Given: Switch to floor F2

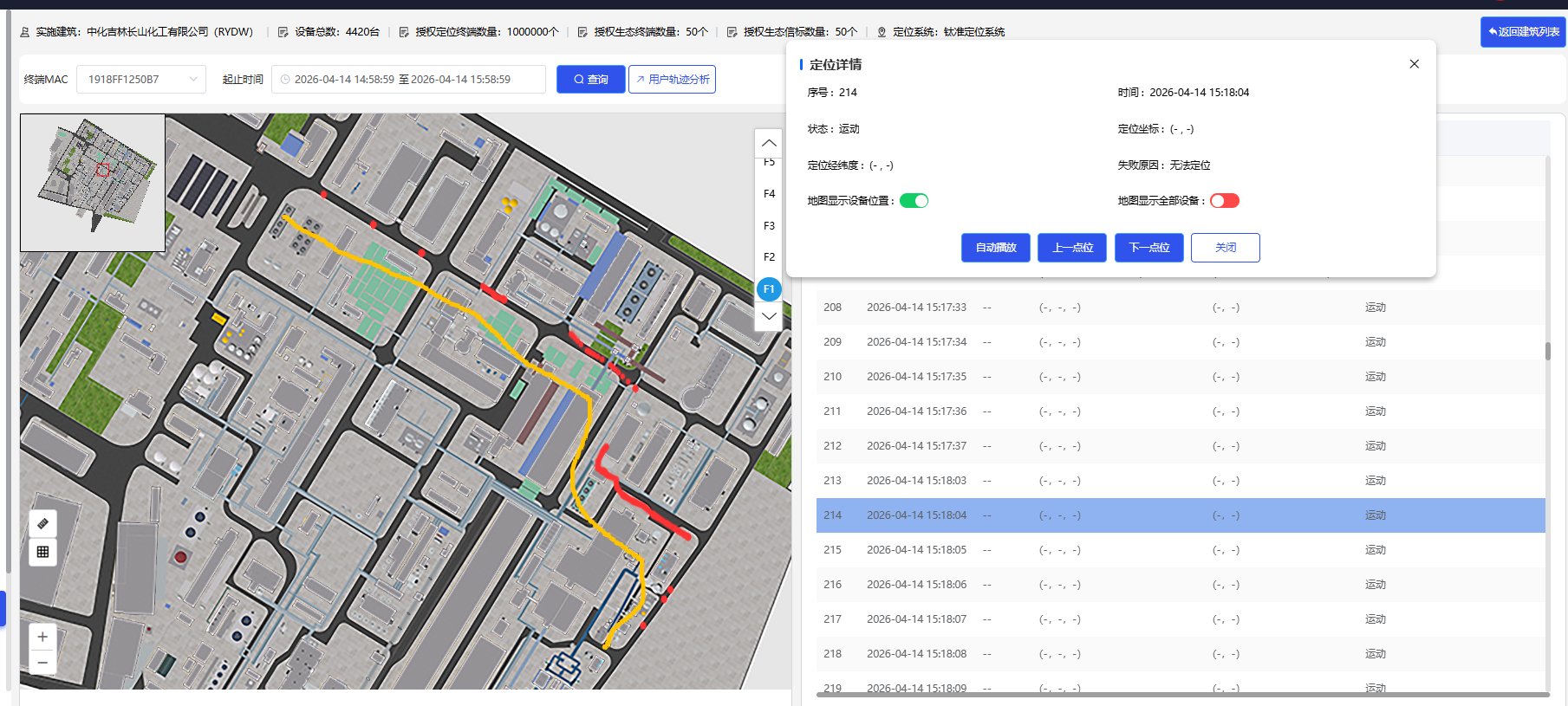Looking at the screenshot, I should [769, 257].
